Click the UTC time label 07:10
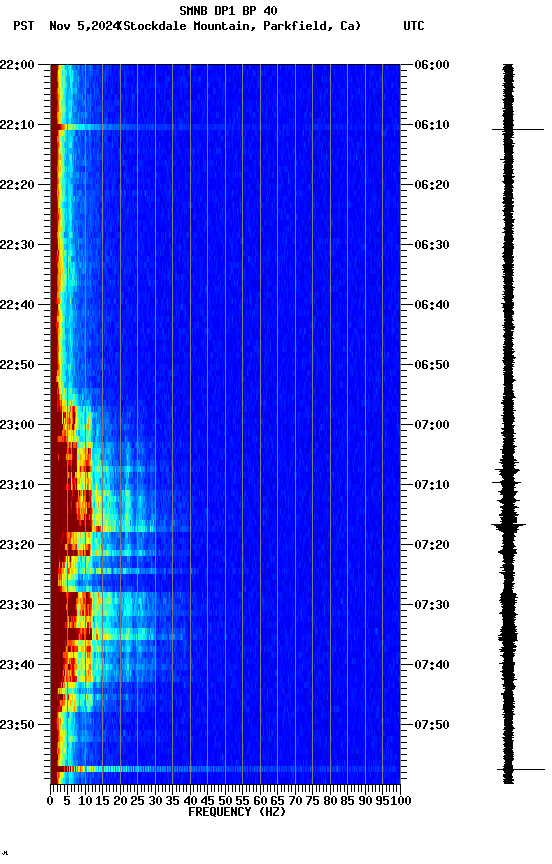The height and width of the screenshot is (864, 552). 431,485
